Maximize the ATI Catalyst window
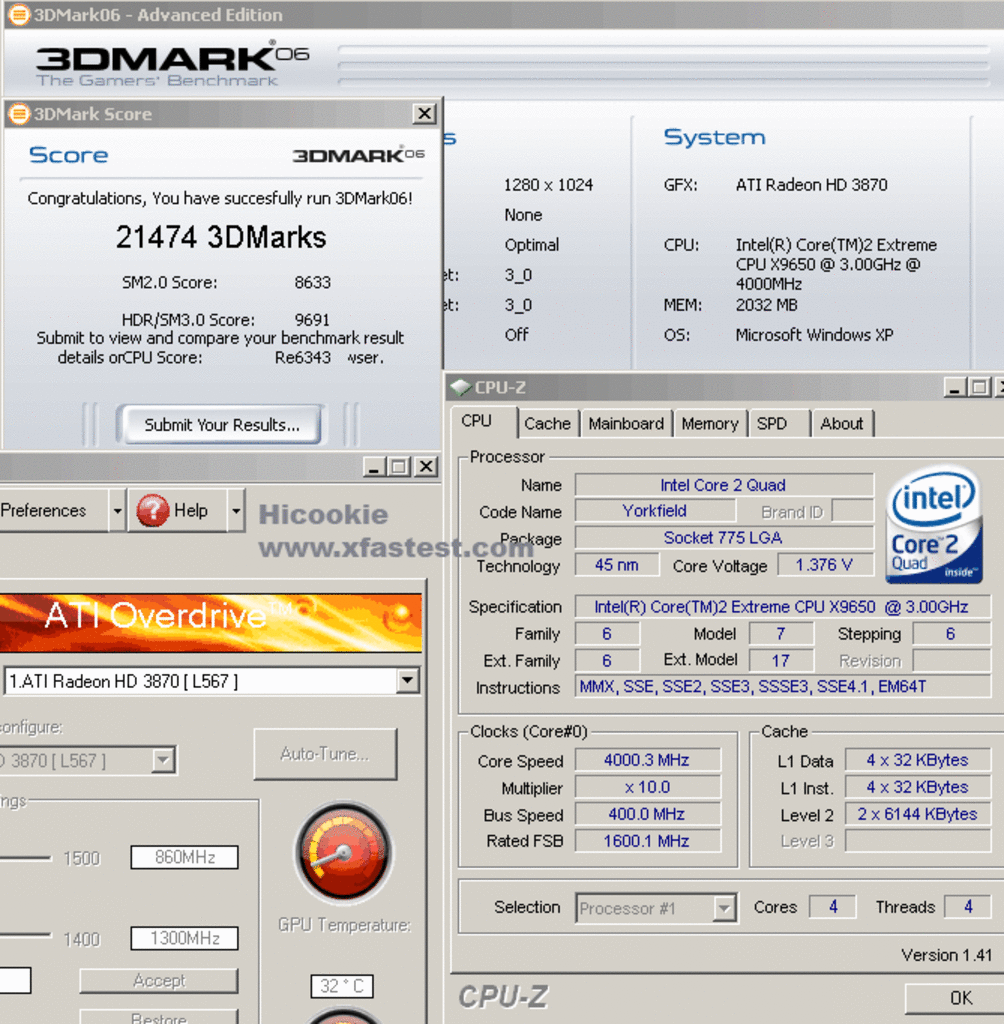 (399, 466)
